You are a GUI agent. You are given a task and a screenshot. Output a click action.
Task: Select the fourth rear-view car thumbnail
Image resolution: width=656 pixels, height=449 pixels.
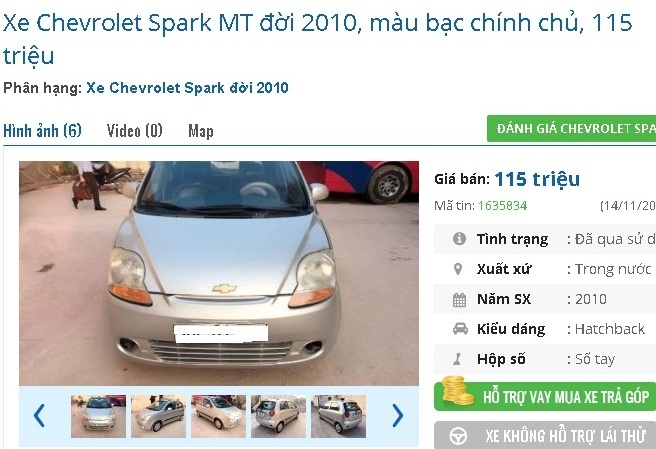tap(279, 416)
